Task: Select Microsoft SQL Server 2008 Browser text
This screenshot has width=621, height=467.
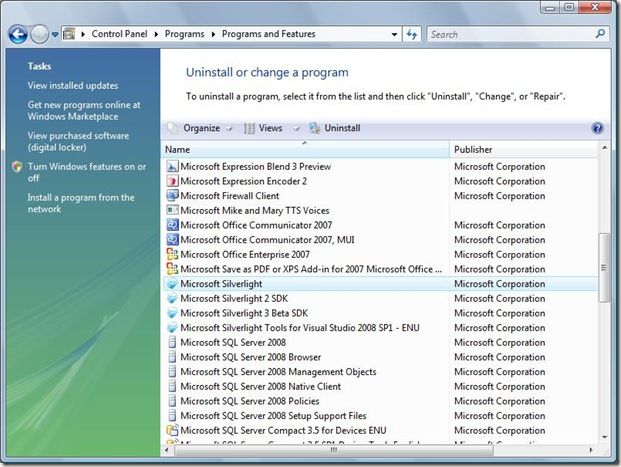Action: click(x=251, y=357)
